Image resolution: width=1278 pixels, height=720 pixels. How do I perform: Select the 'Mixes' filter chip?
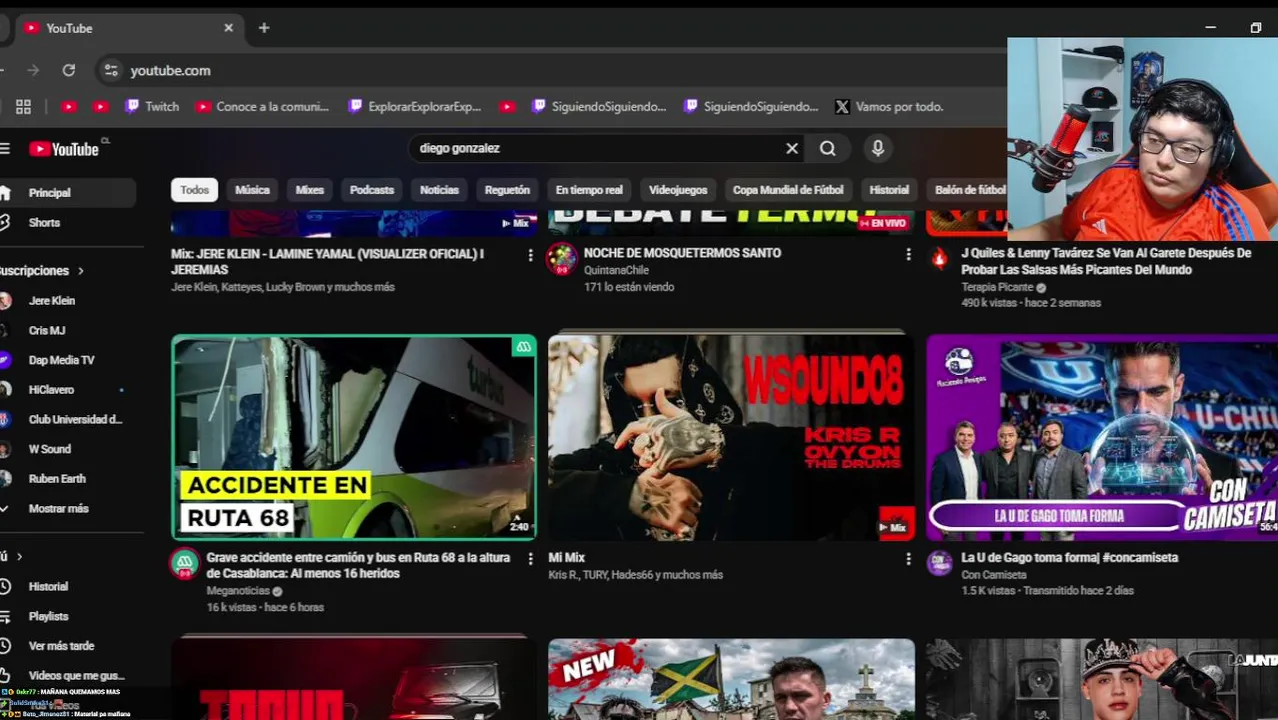[310, 190]
